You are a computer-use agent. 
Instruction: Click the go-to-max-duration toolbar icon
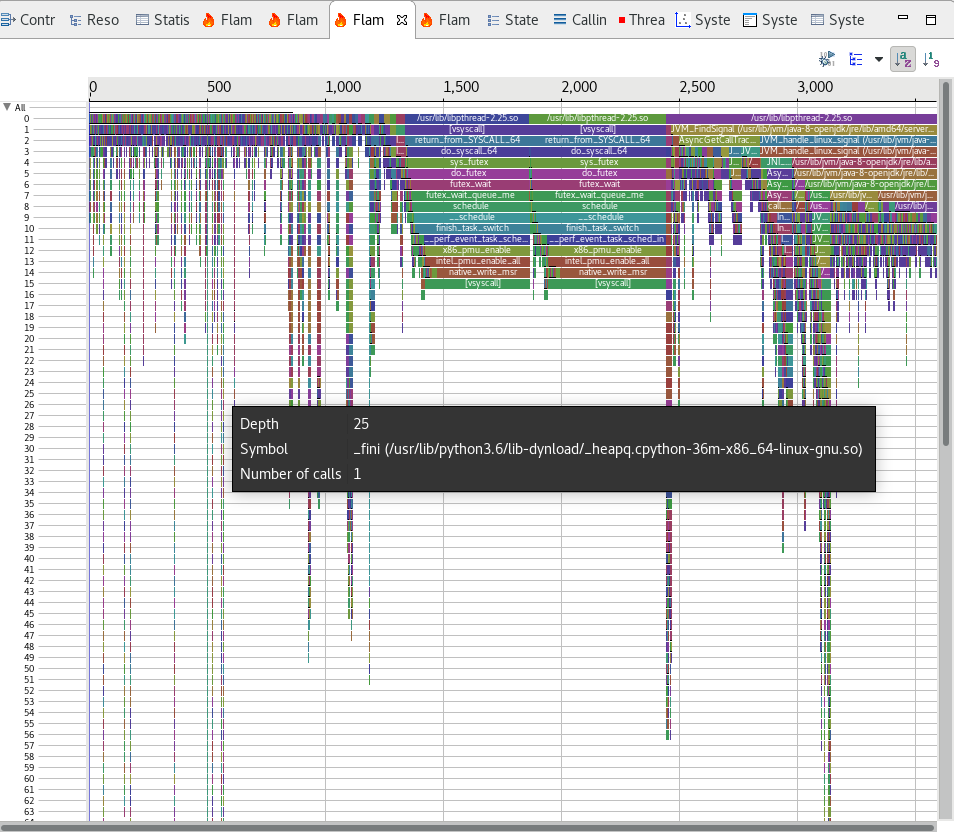[x=827, y=60]
